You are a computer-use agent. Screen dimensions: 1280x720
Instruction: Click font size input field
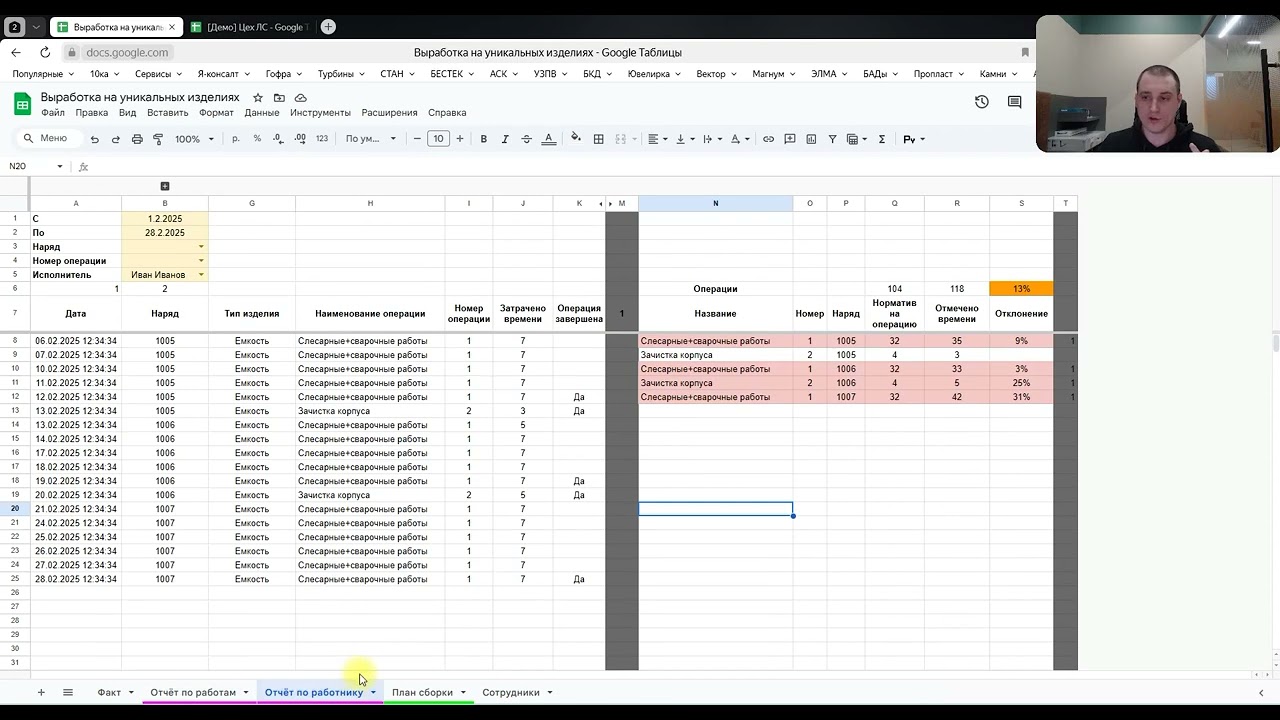[439, 139]
